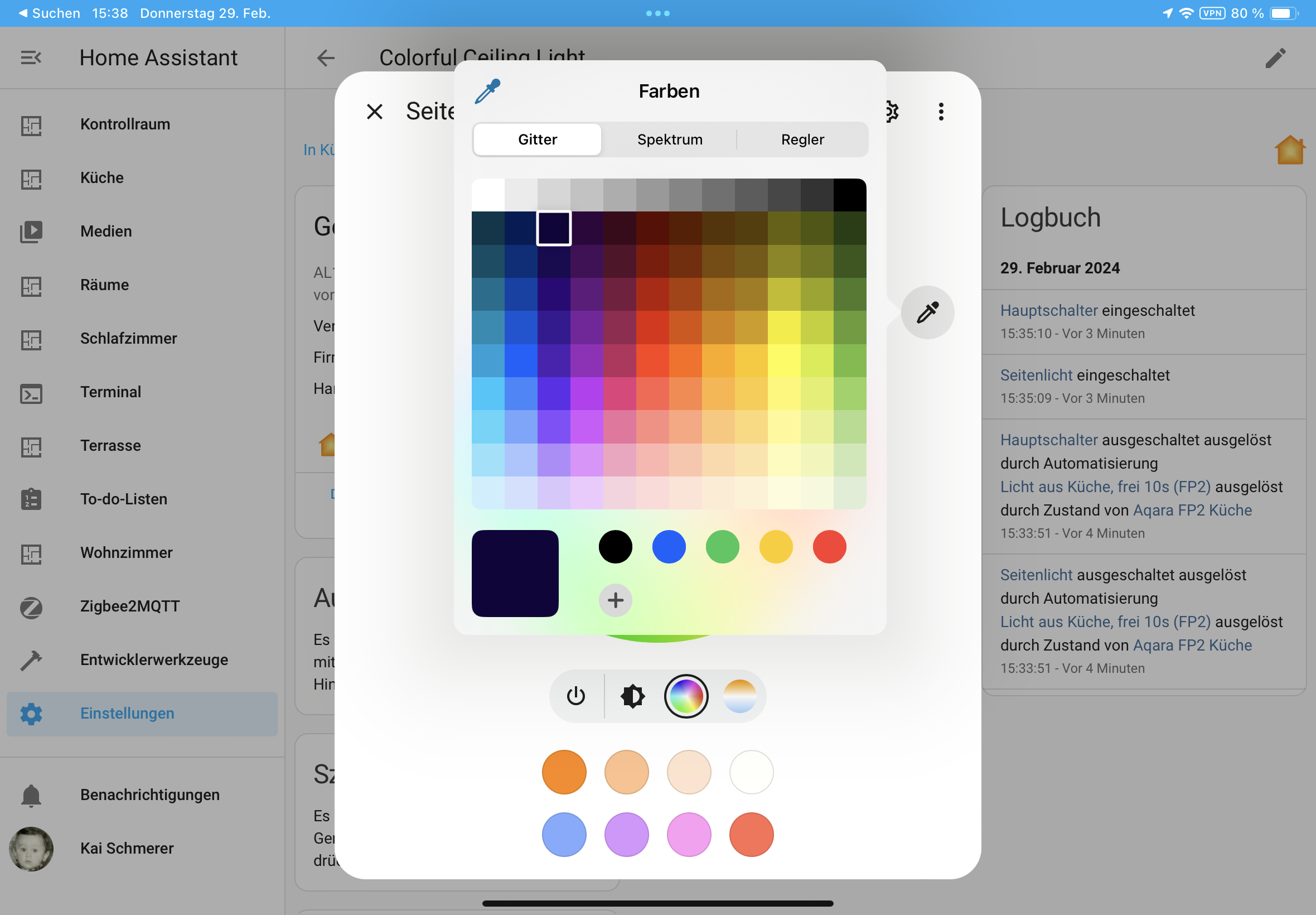Switch to the Regler tab

[x=802, y=139]
